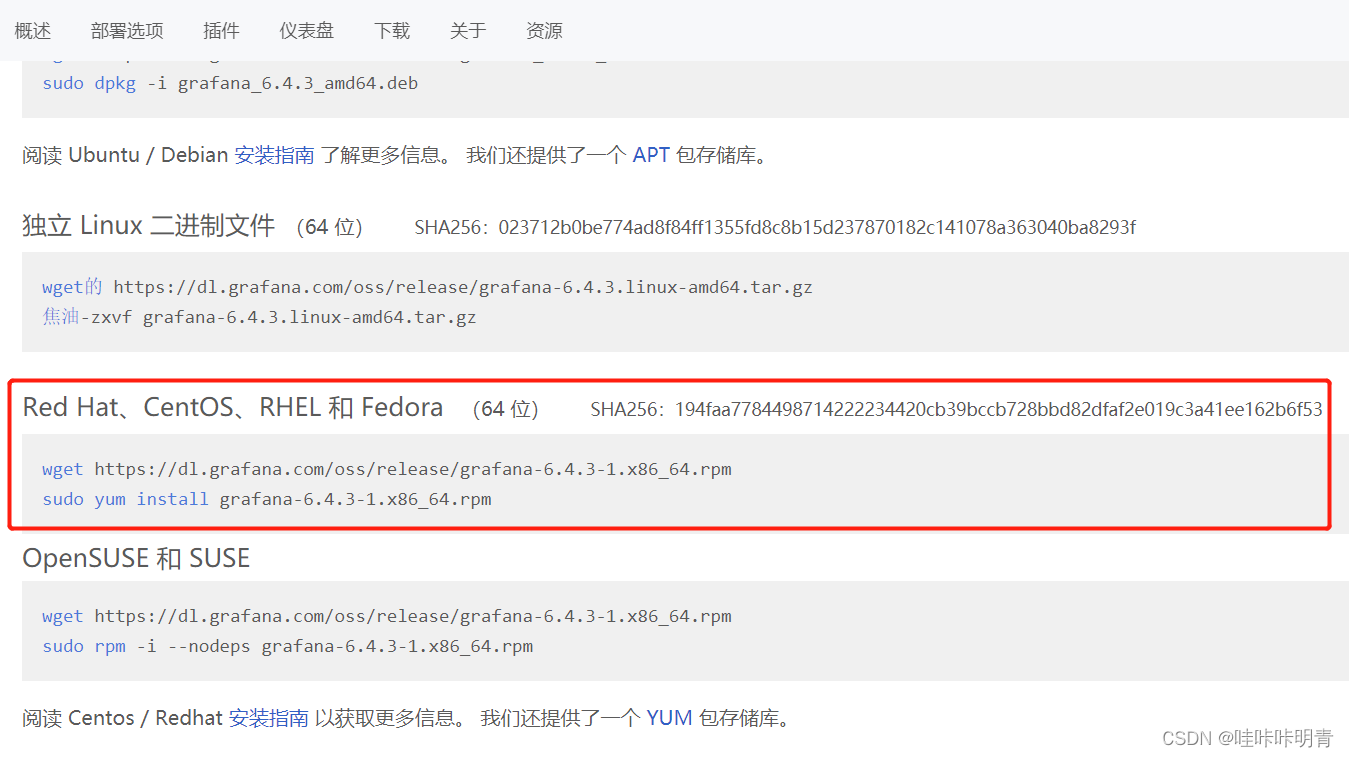Click the wget linux-amd64.tar.gz command line
The width and height of the screenshot is (1349, 757).
(427, 287)
